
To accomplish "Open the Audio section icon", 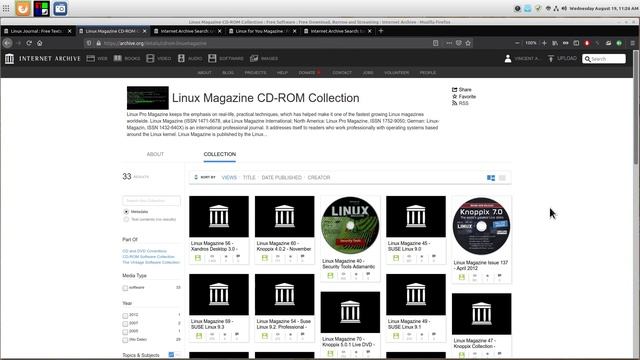I will [181, 58].
